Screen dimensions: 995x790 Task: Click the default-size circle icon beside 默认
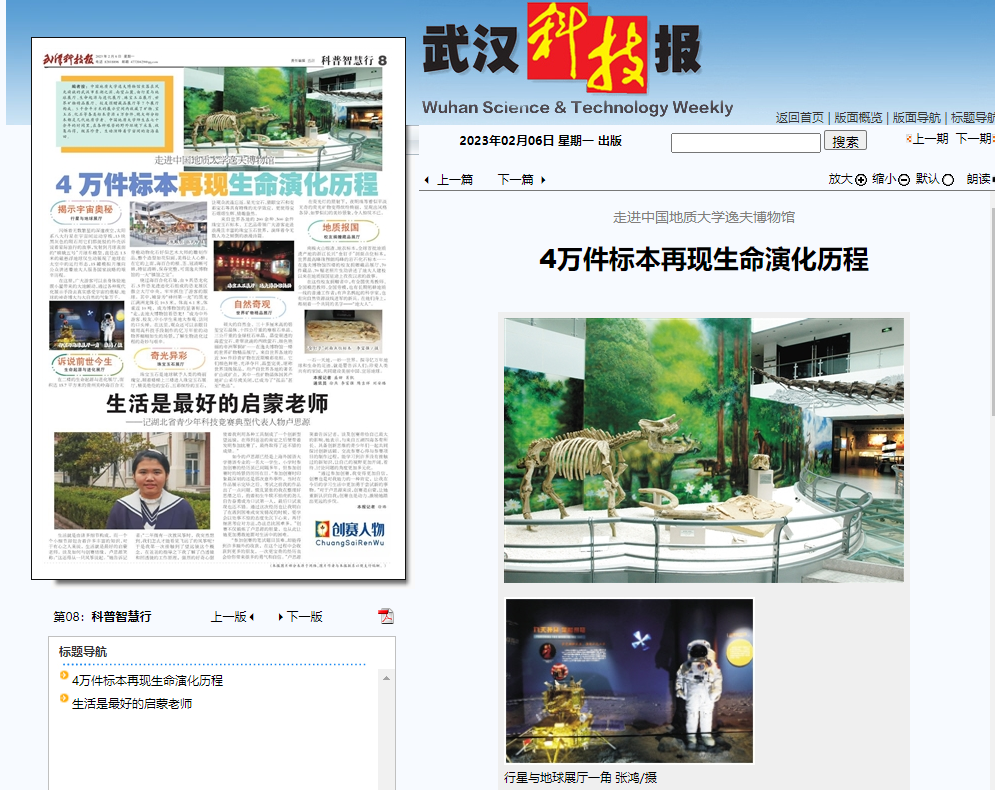(948, 180)
